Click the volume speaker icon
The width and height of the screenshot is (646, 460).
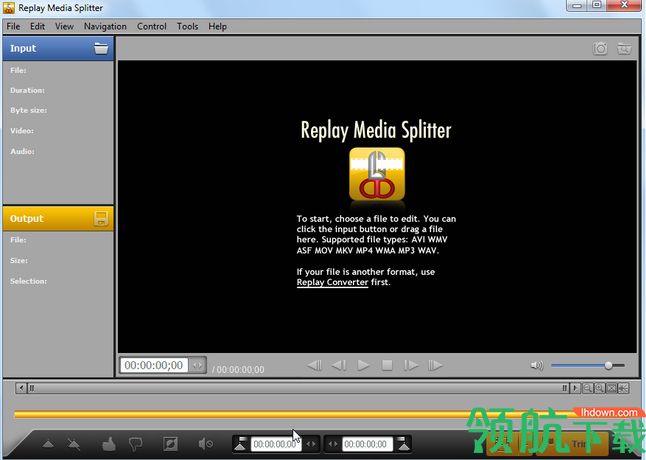point(536,365)
